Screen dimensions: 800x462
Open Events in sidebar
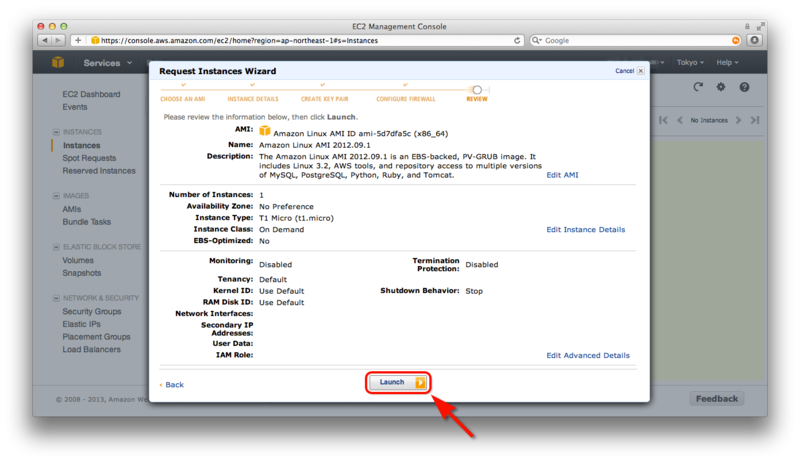(75, 107)
